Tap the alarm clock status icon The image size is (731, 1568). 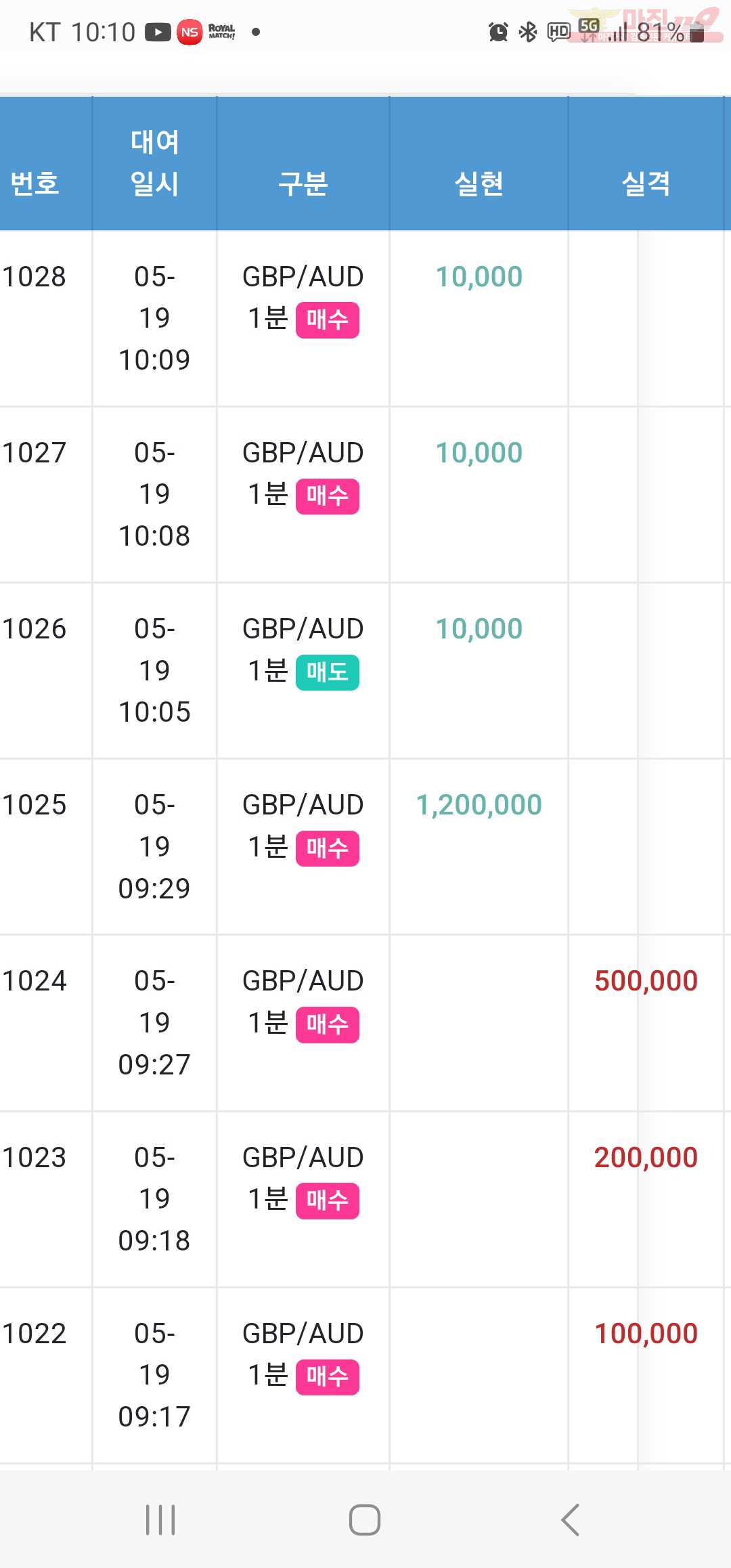tap(498, 32)
